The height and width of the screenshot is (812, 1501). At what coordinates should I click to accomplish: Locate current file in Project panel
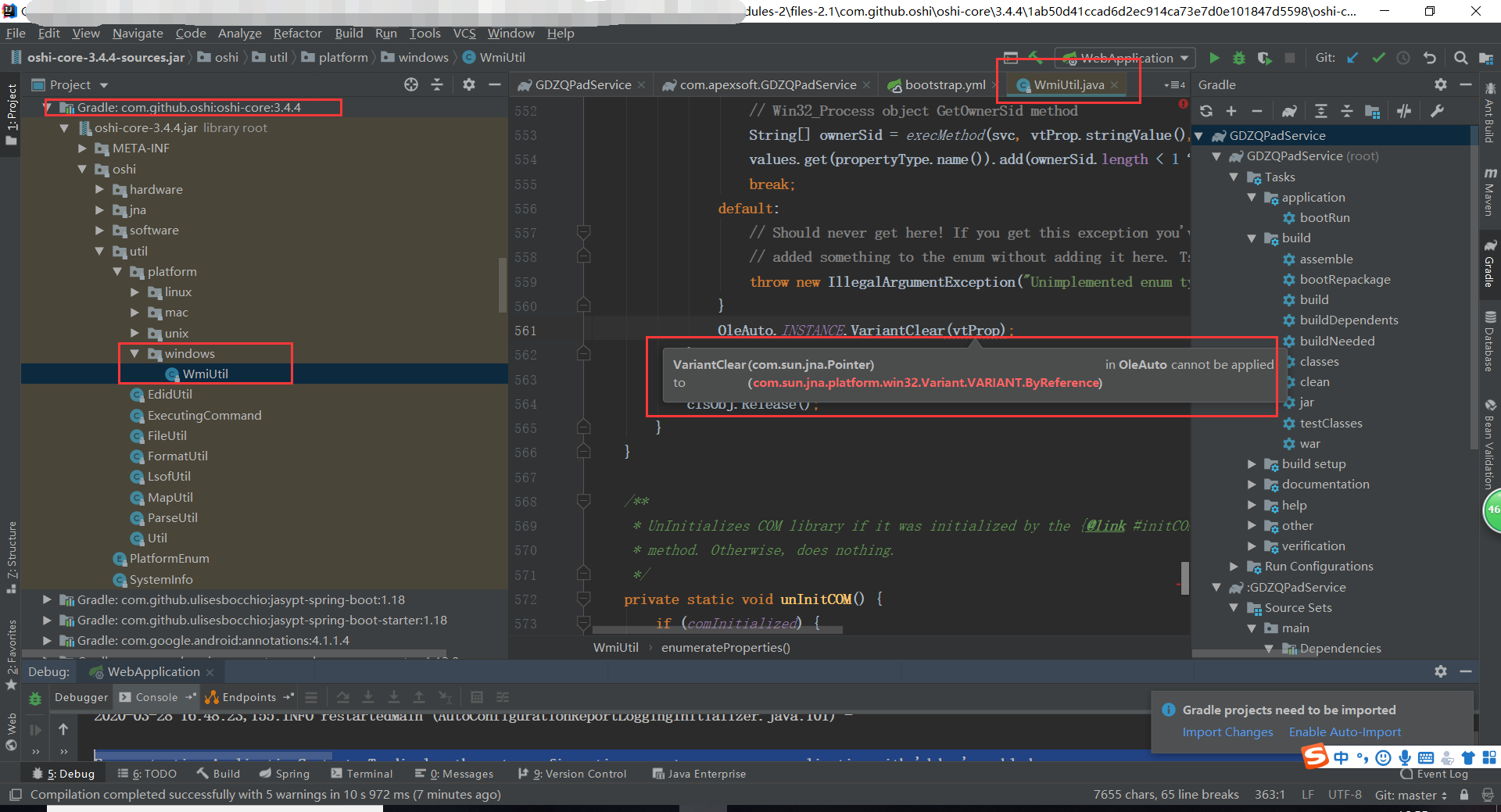pyautogui.click(x=411, y=84)
